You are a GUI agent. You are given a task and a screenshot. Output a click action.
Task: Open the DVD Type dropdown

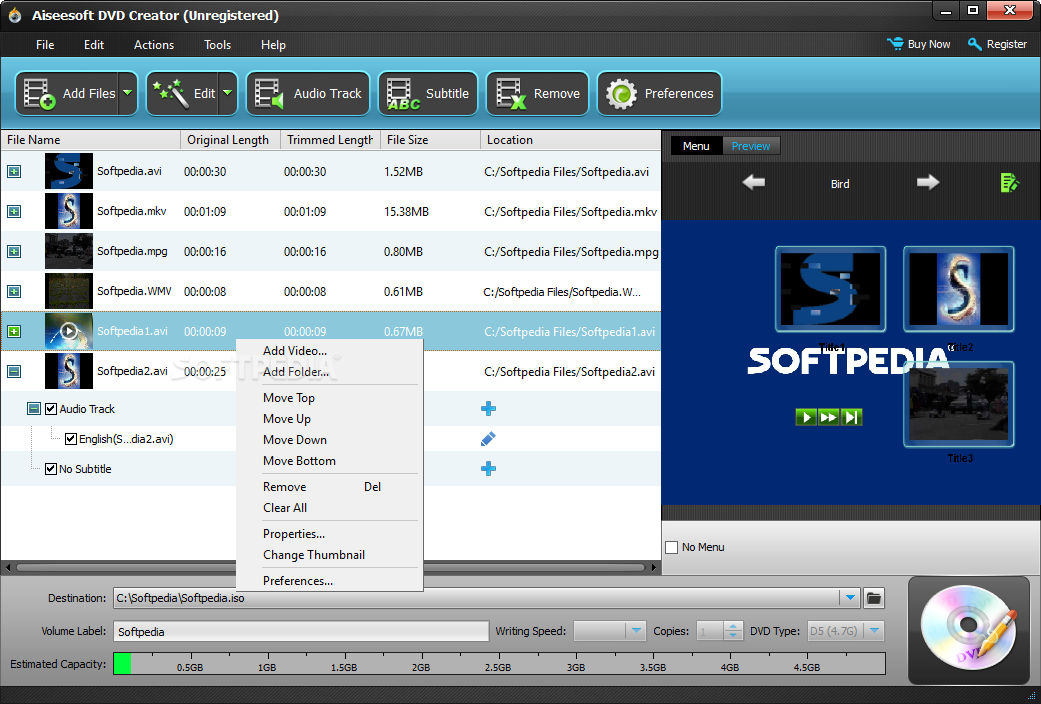pyautogui.click(x=875, y=630)
